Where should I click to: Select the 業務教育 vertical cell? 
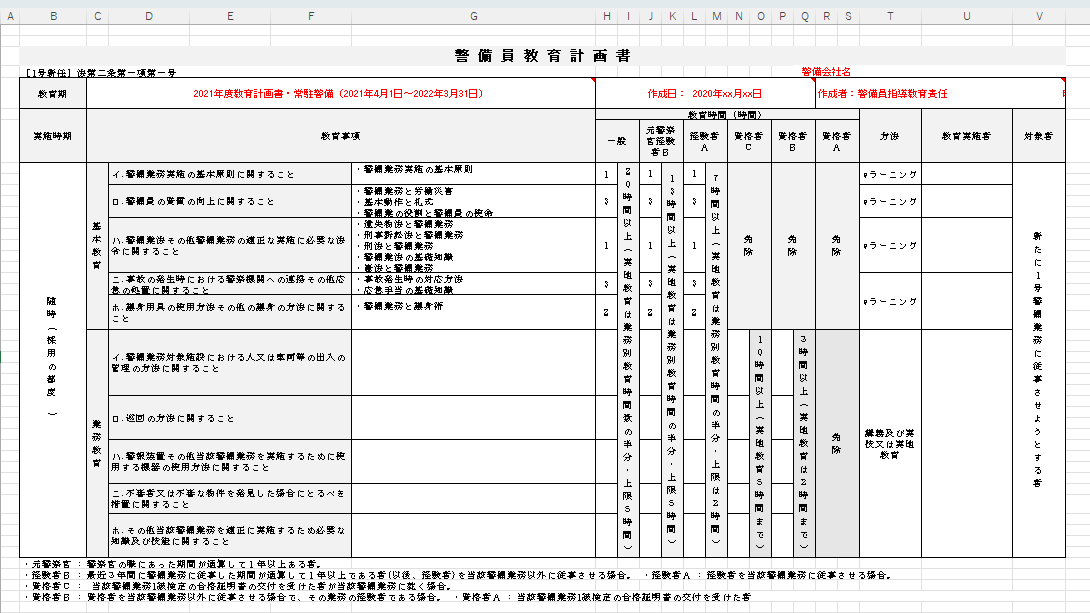pyautogui.click(x=97, y=443)
